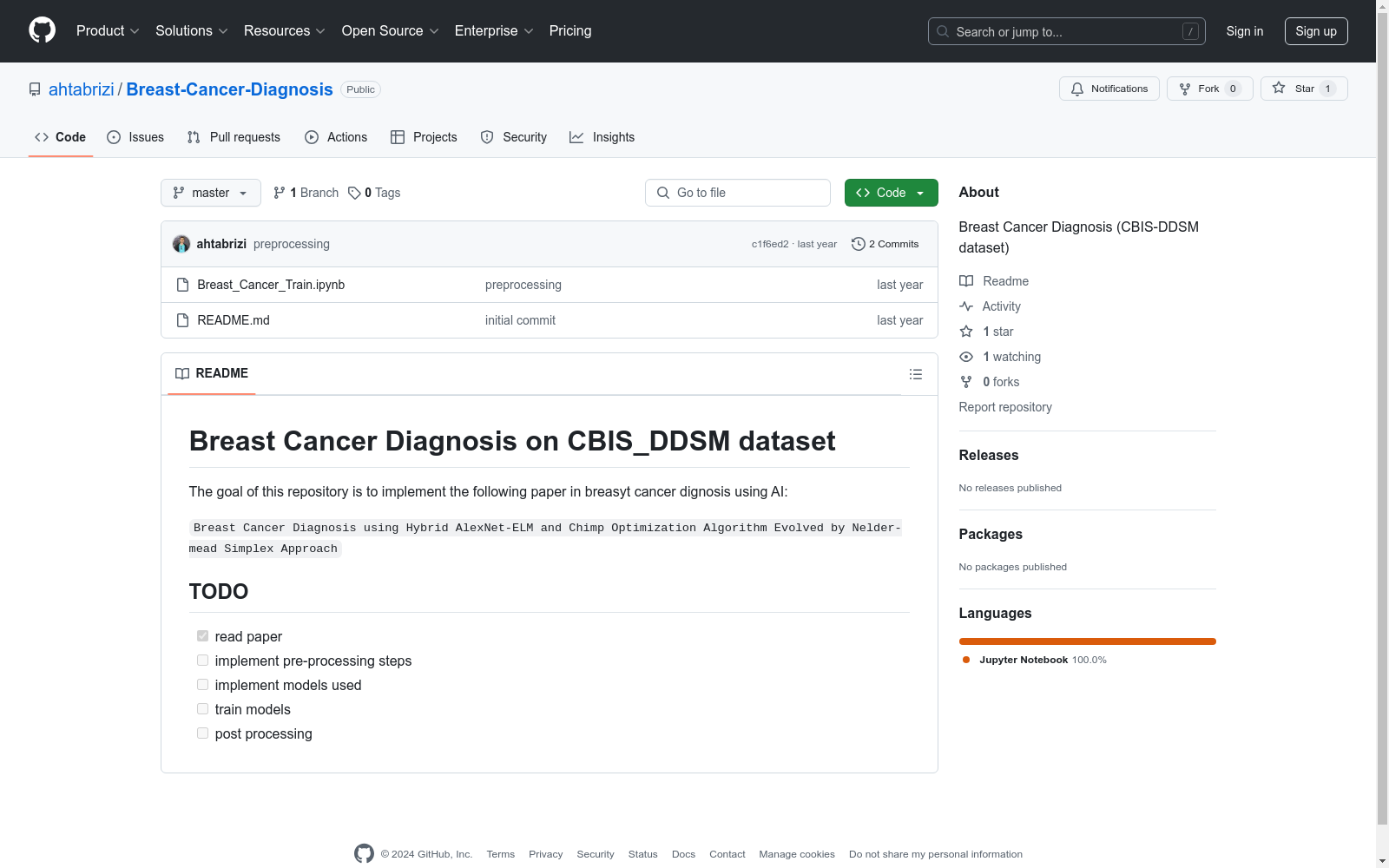The height and width of the screenshot is (868, 1389).
Task: Open the Security tab
Action: point(514,137)
